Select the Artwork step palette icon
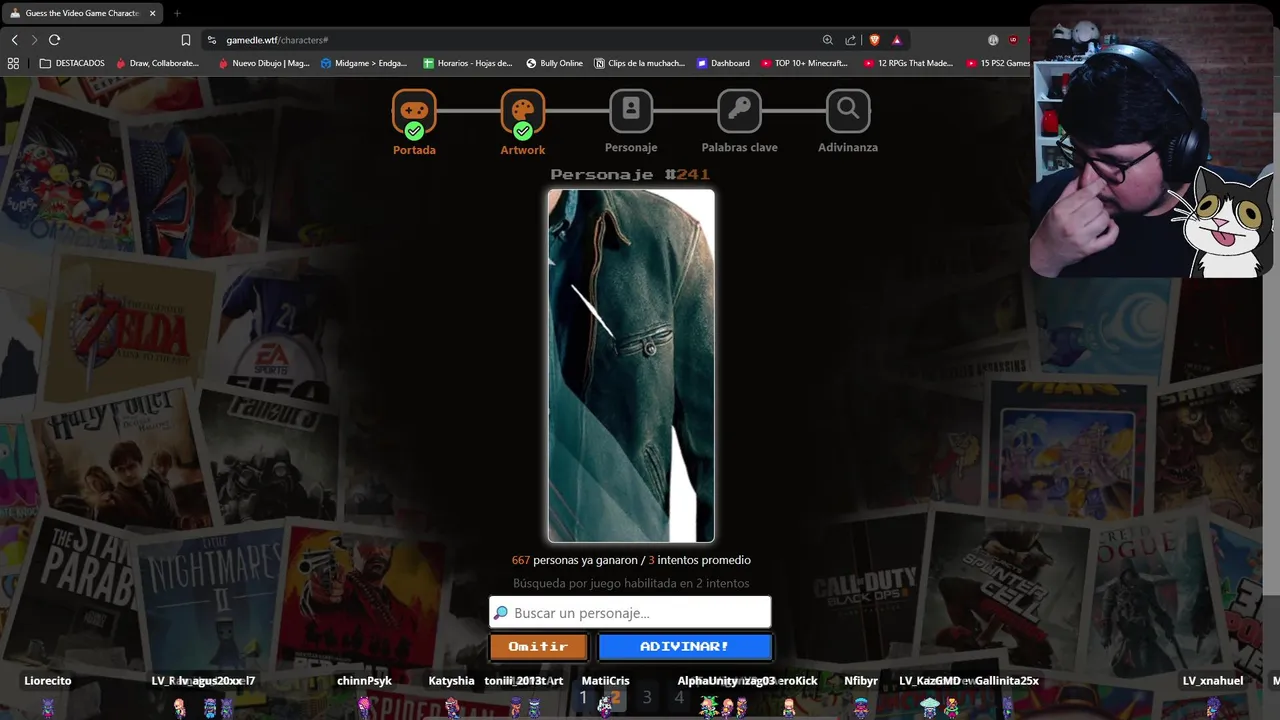 [x=522, y=111]
